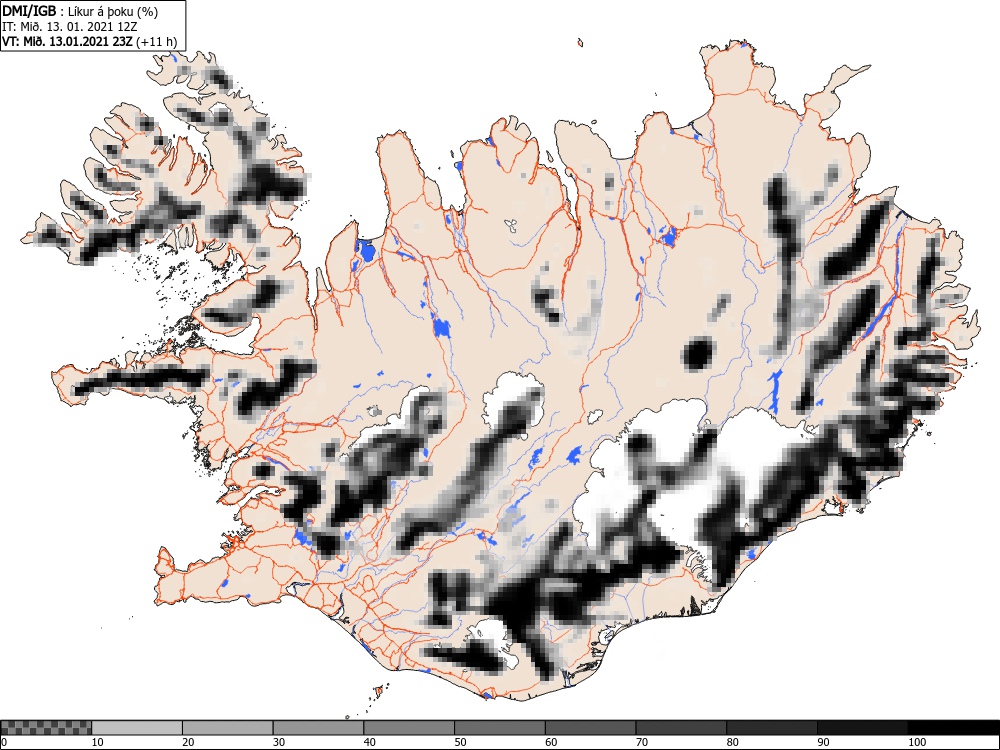Select the valid time line "VT: Mið. 13.01.2021 23Z"
The image size is (1000, 750).
click(68, 41)
